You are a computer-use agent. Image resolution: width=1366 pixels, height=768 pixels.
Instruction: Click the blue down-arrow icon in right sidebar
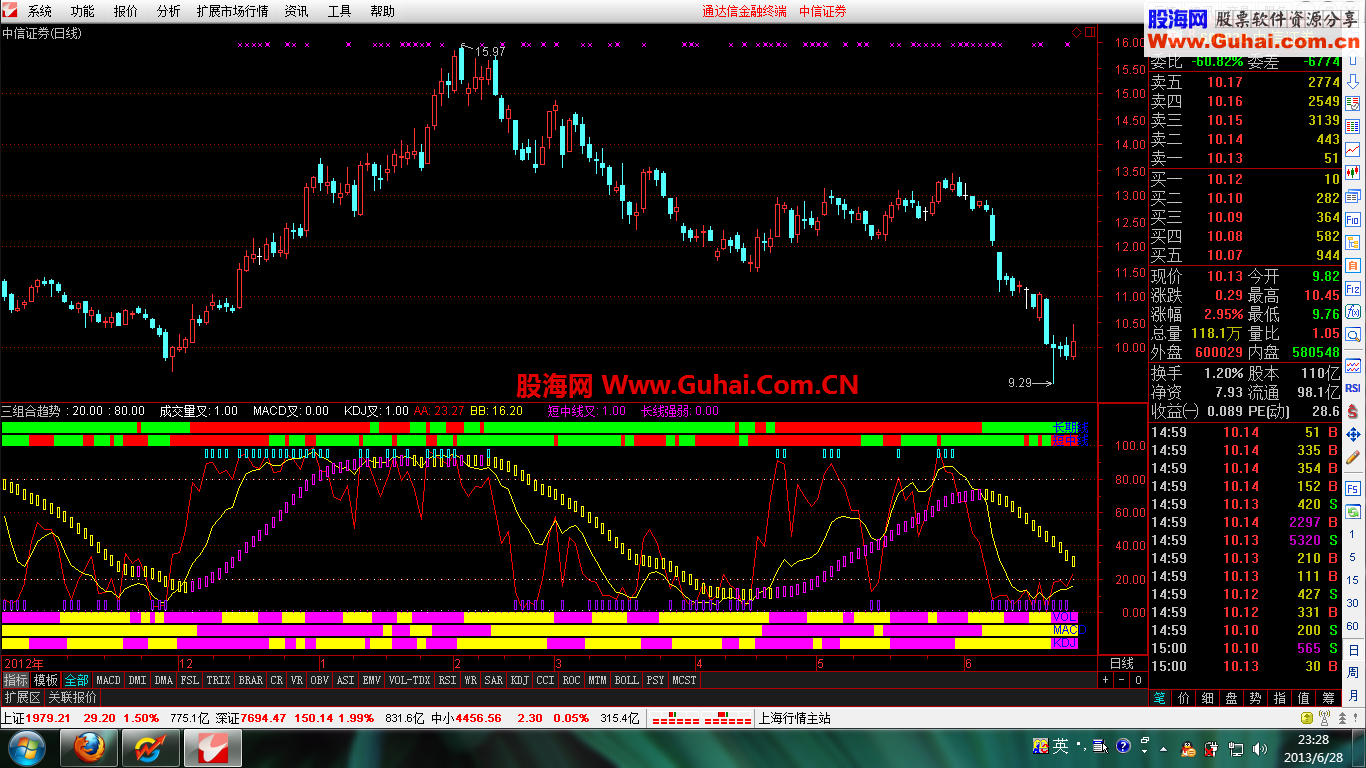[1352, 81]
